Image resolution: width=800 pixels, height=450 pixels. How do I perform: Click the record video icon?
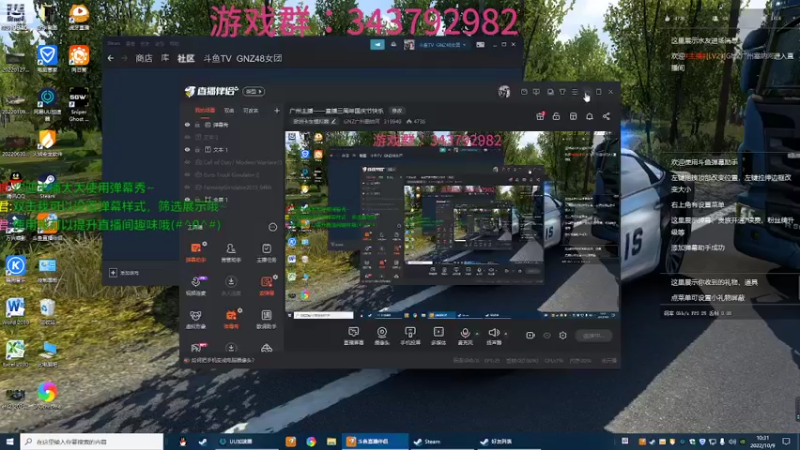click(530, 335)
